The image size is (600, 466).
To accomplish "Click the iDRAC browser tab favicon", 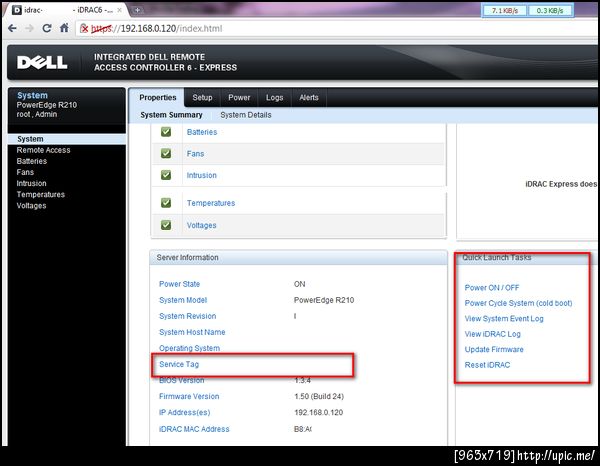I will pos(17,10).
